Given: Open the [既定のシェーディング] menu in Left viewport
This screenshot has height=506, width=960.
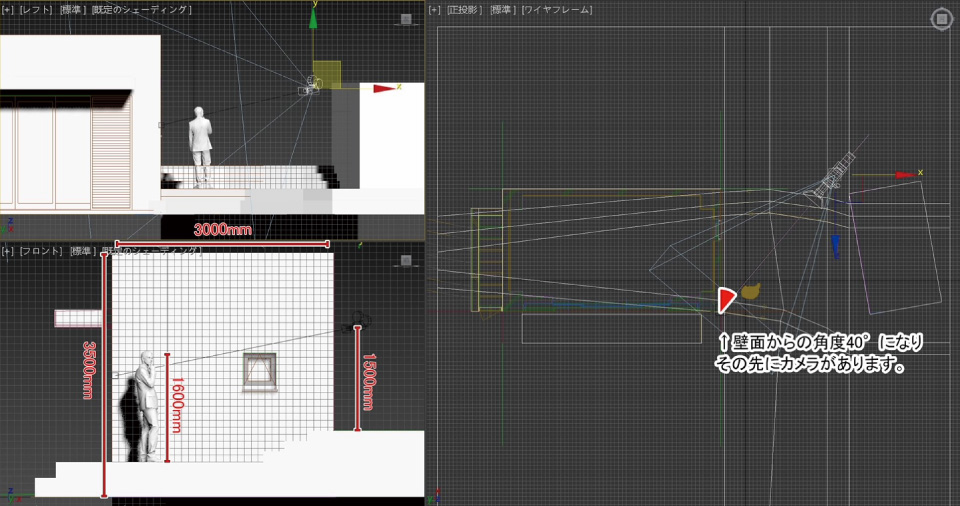Looking at the screenshot, I should coord(141,10).
